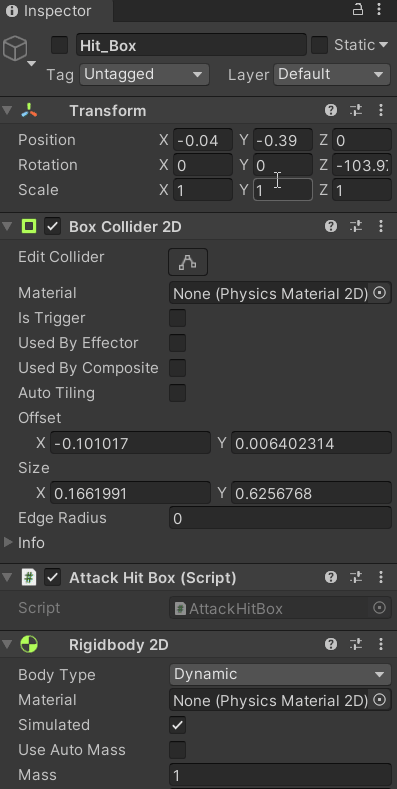The width and height of the screenshot is (397, 789).
Task: Open Attack Hit Box presets
Action: pyautogui.click(x=356, y=577)
